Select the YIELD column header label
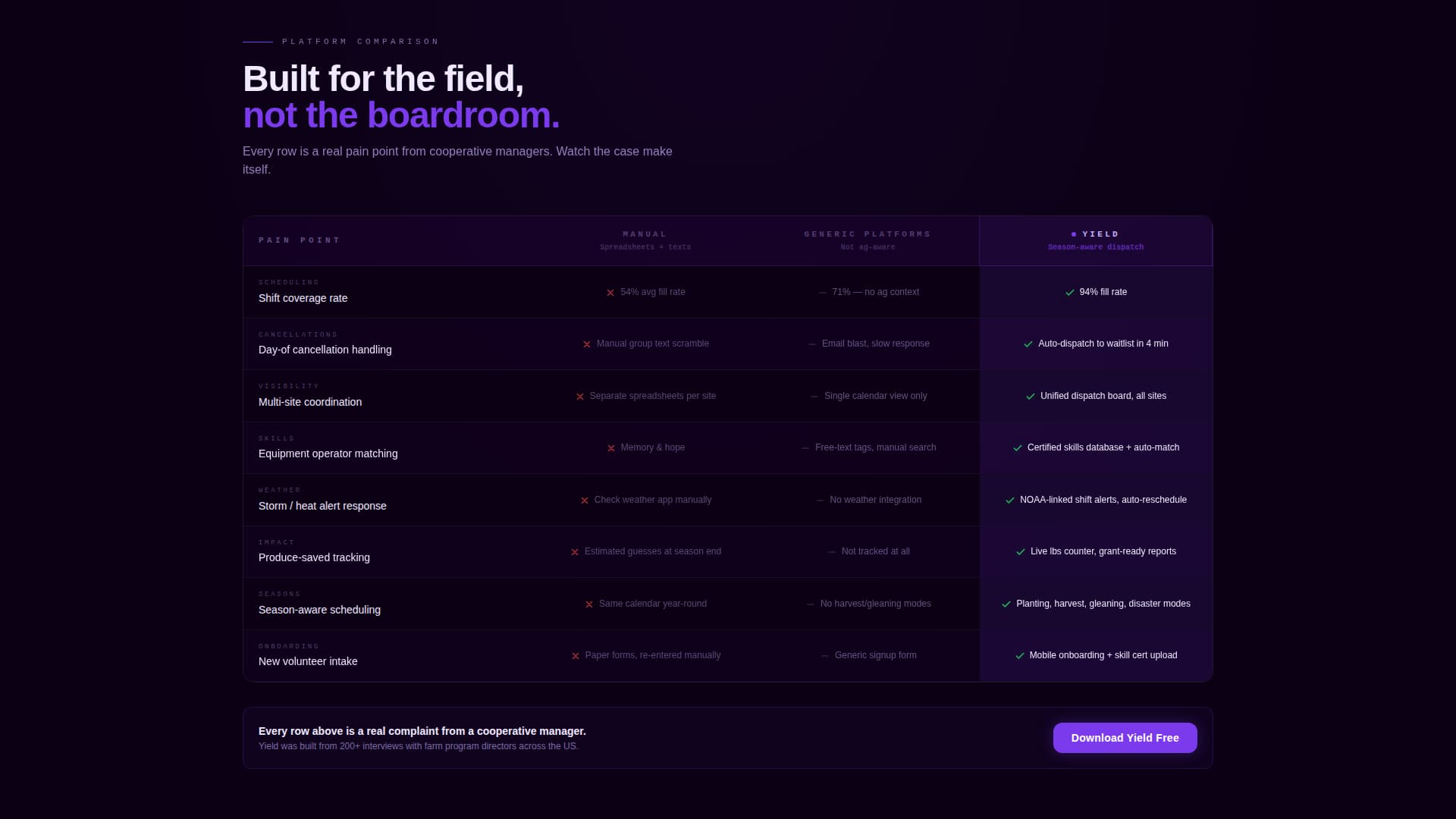This screenshot has height=819, width=1456. (x=1100, y=234)
